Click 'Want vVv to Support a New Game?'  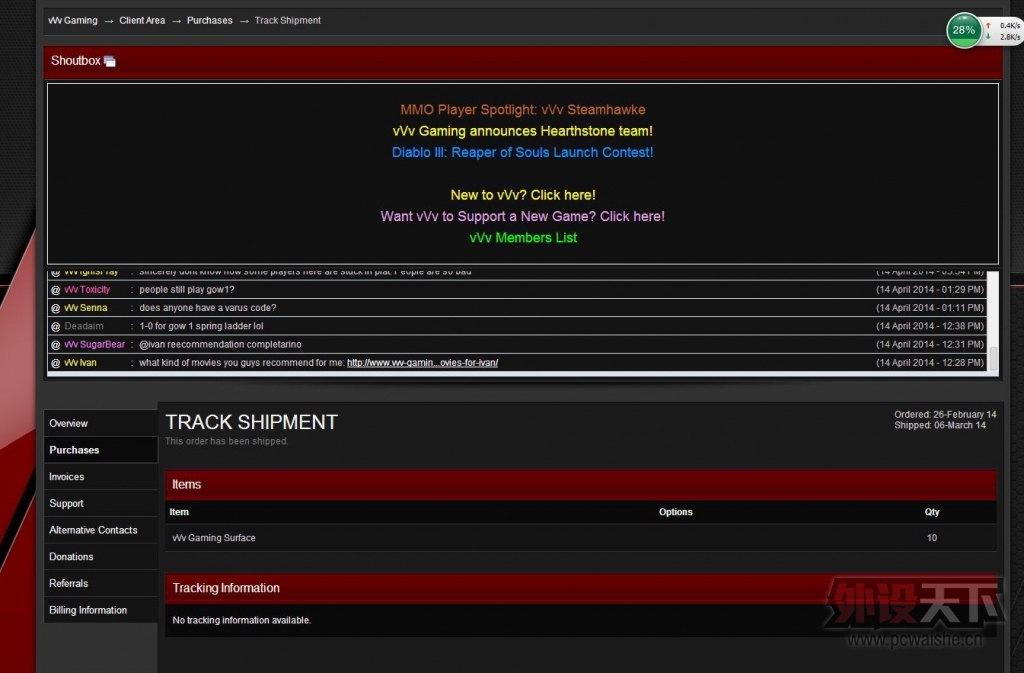(522, 216)
